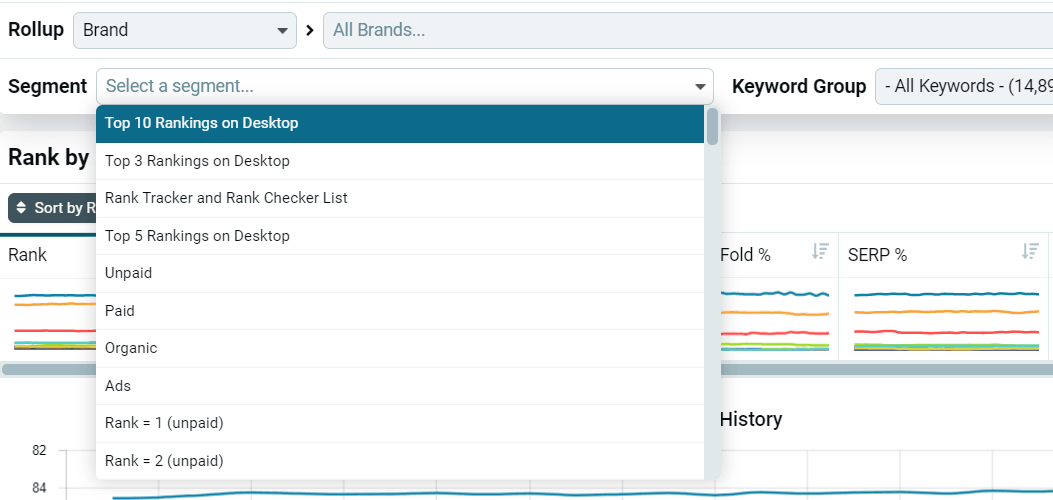The width and height of the screenshot is (1053, 500).
Task: Open the Rollup Brand dropdown
Action: pyautogui.click(x=185, y=30)
